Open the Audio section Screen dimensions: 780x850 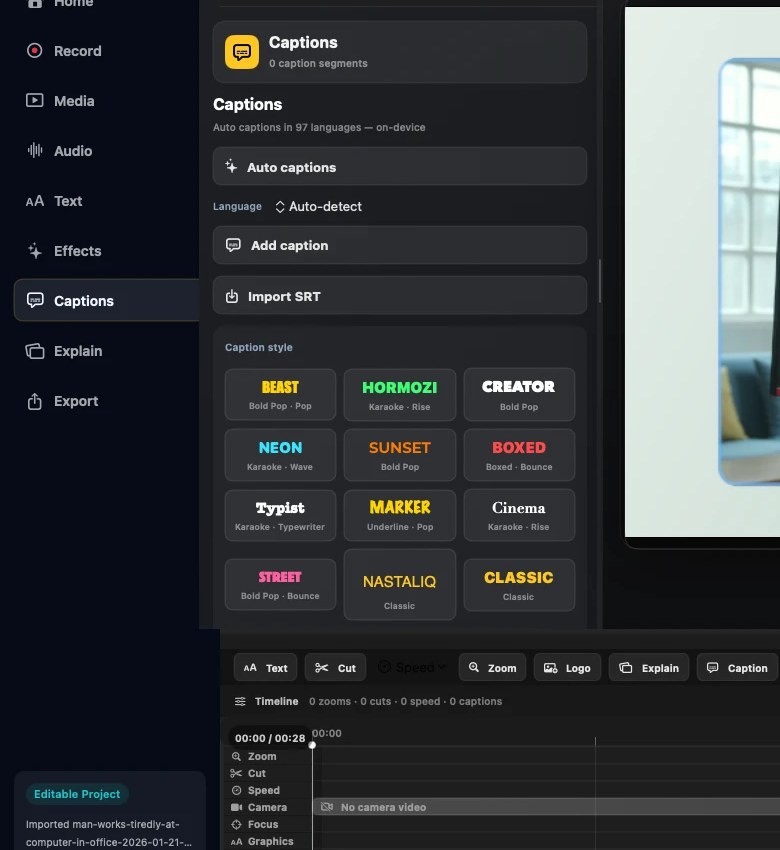coord(106,151)
